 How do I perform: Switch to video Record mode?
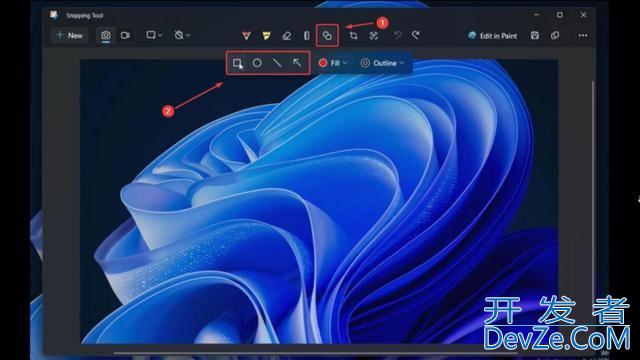click(x=125, y=36)
